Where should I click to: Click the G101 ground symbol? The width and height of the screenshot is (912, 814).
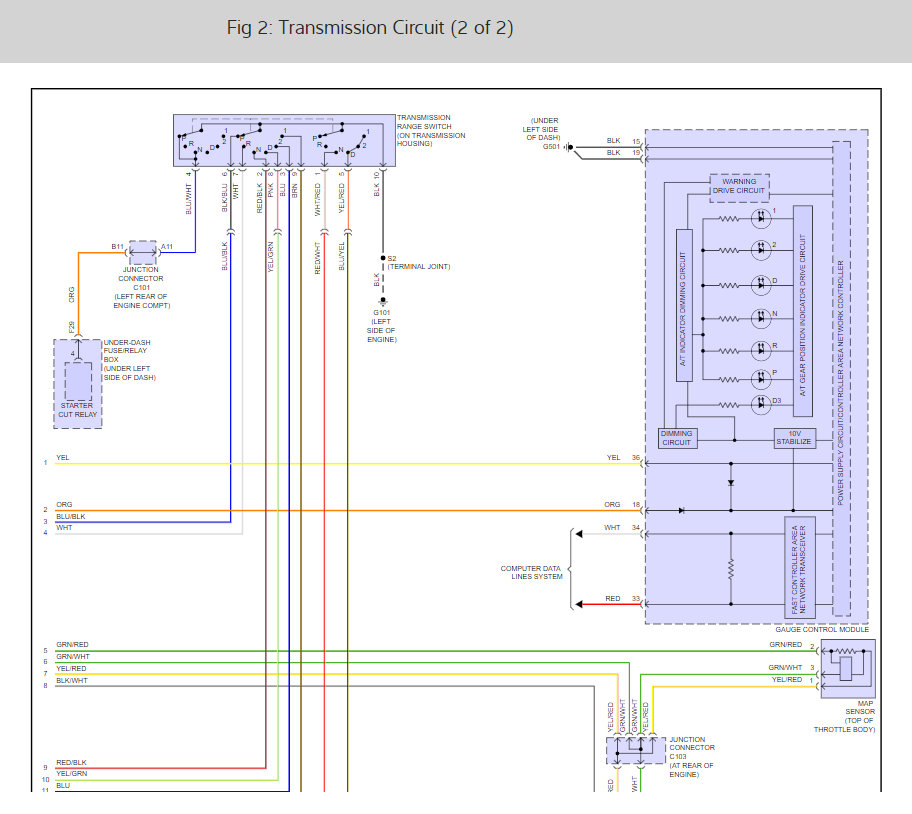pos(383,302)
